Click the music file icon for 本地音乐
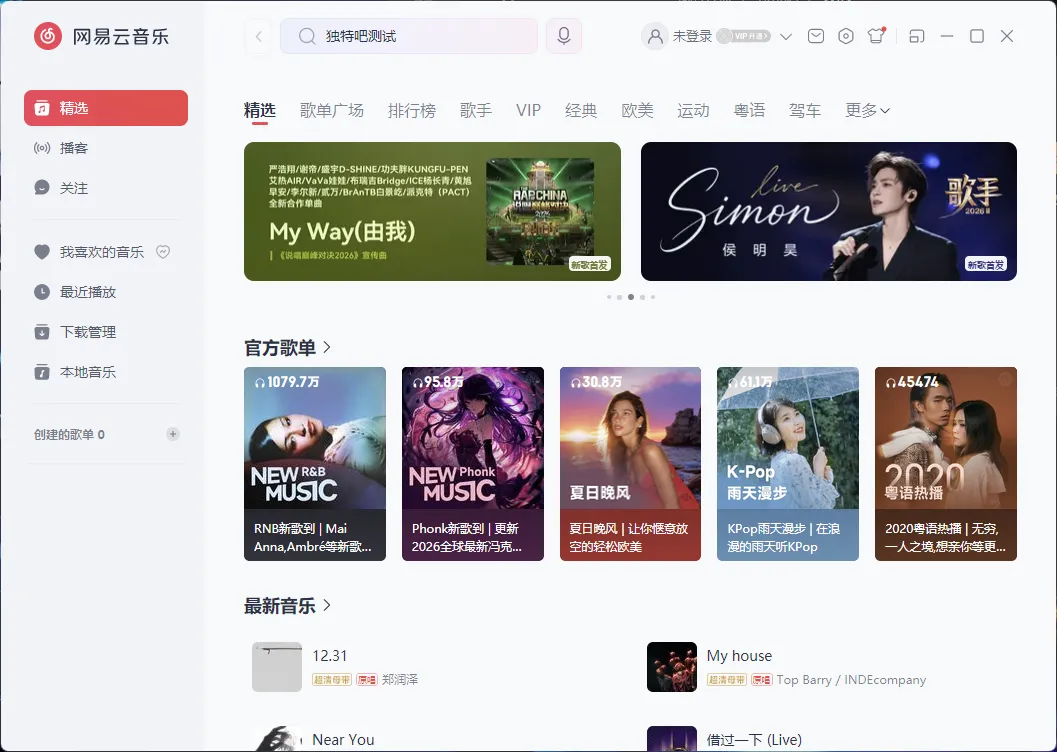Screen dimensions: 1057x752 (42, 371)
